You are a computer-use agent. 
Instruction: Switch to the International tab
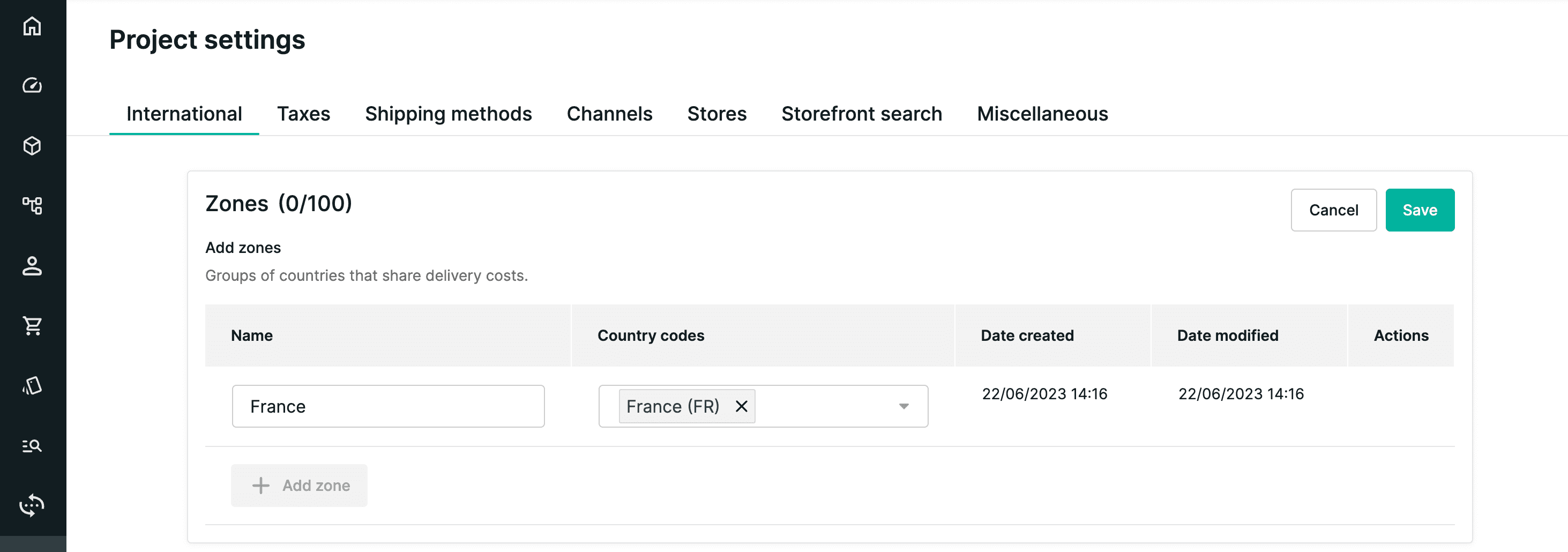tap(184, 114)
